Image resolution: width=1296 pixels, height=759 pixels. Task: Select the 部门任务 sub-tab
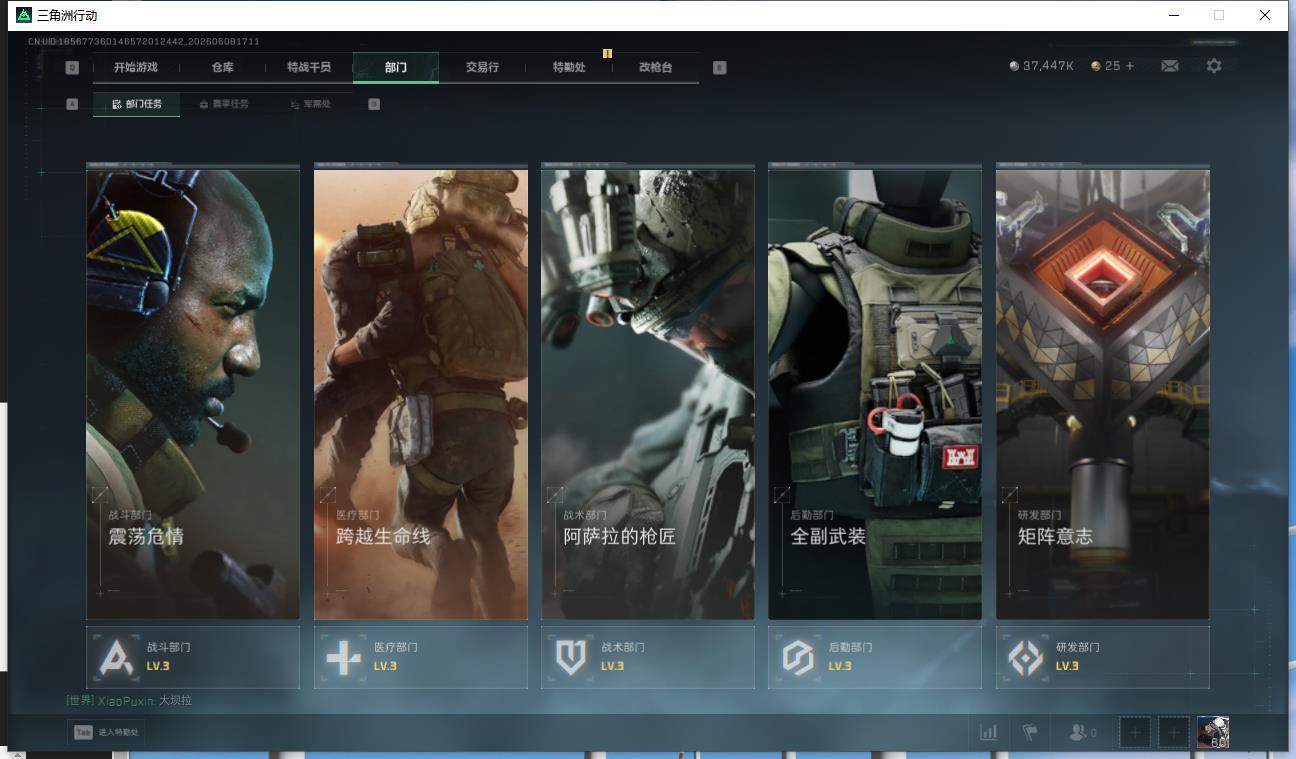pos(137,104)
